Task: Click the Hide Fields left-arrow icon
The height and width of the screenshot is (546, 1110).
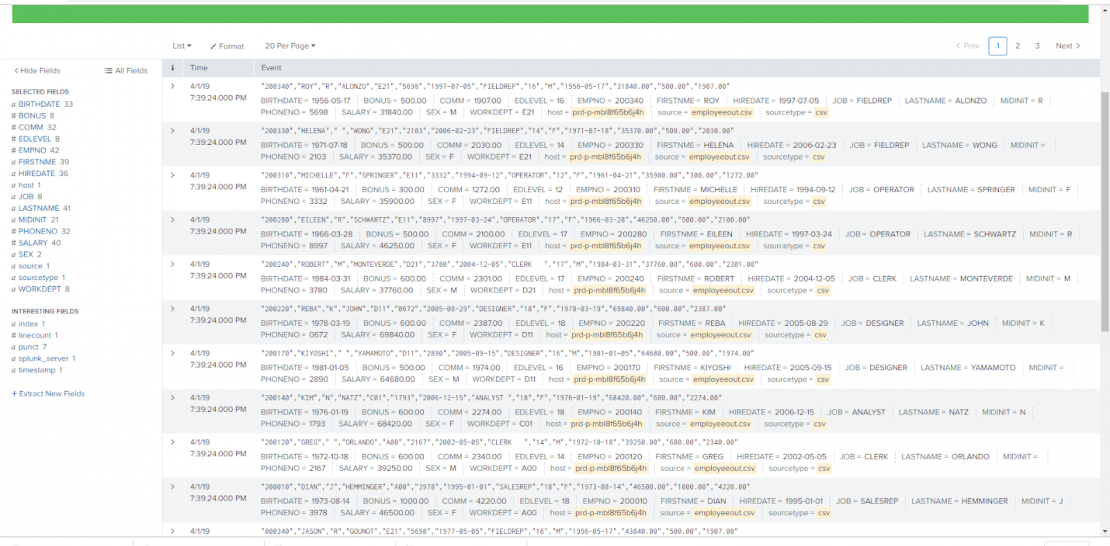Action: pos(16,71)
